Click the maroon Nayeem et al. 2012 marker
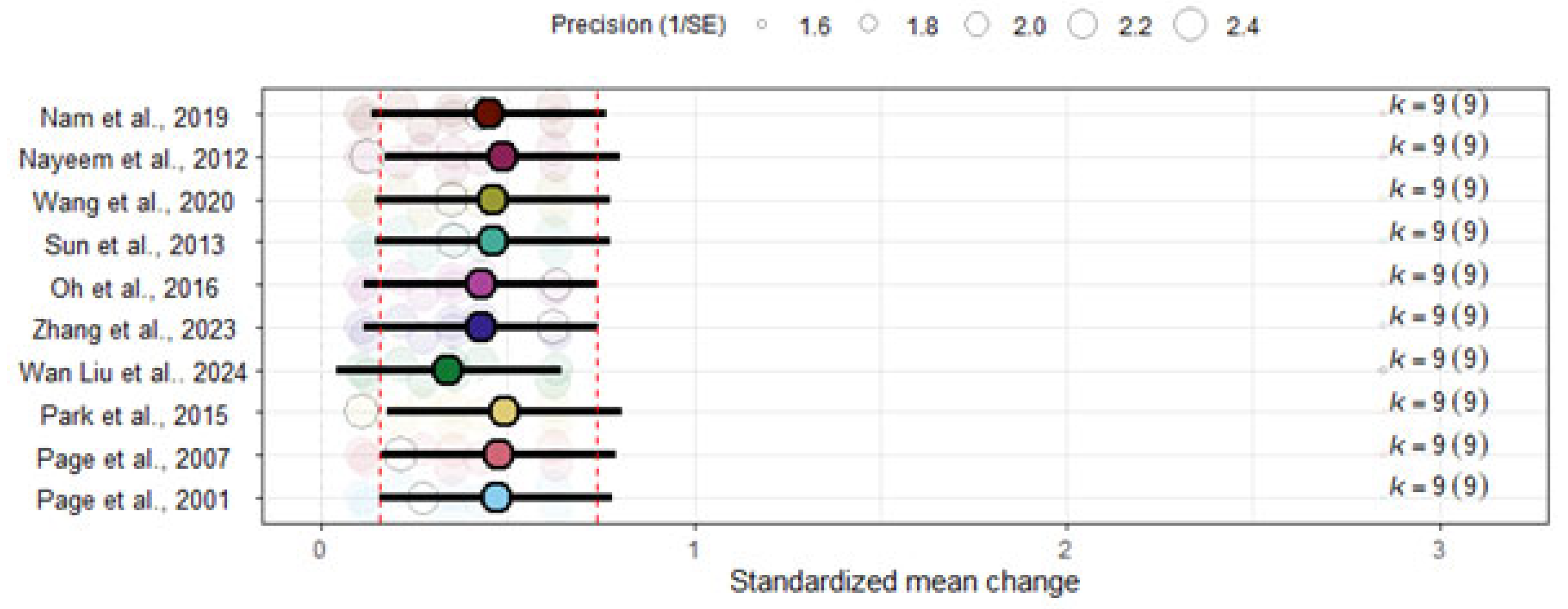 [502, 157]
